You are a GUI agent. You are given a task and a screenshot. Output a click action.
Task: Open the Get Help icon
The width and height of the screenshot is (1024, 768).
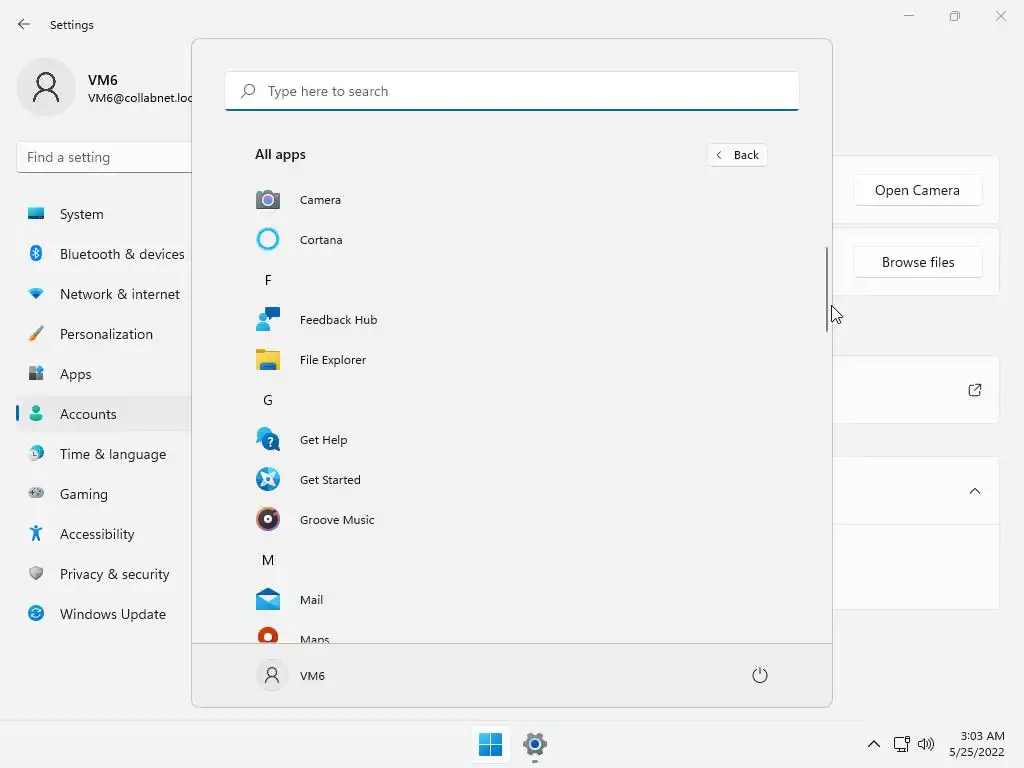(x=268, y=440)
